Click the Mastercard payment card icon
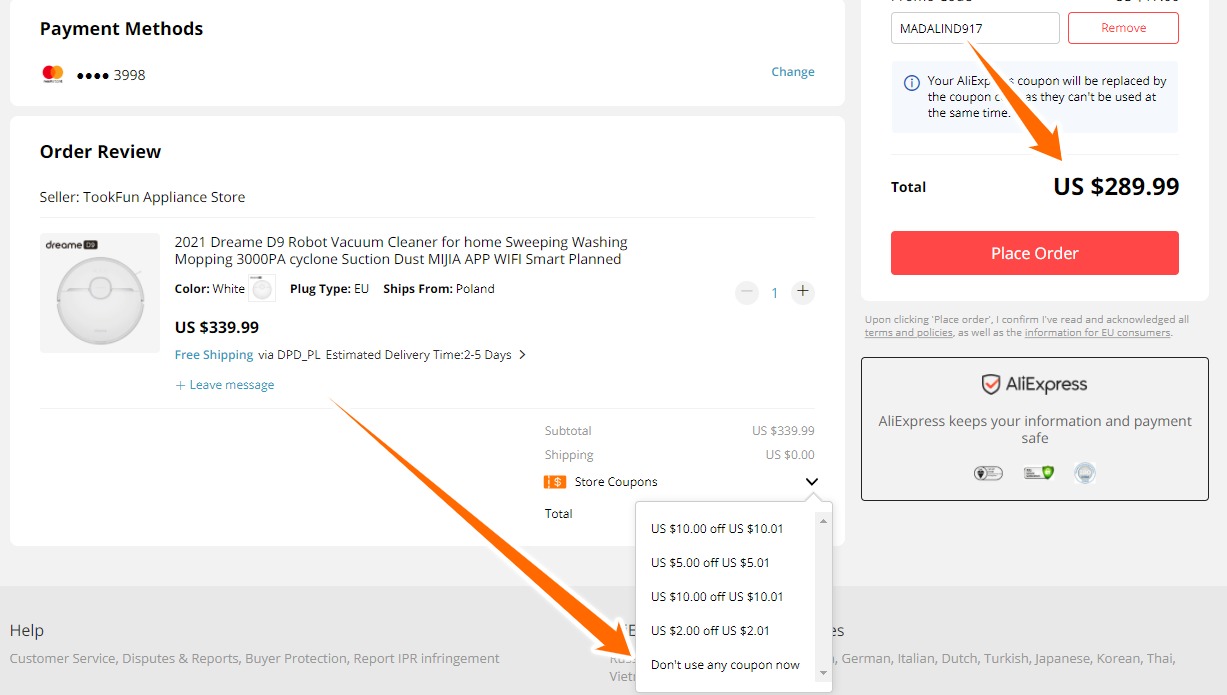This screenshot has height=695, width=1227. point(53,74)
